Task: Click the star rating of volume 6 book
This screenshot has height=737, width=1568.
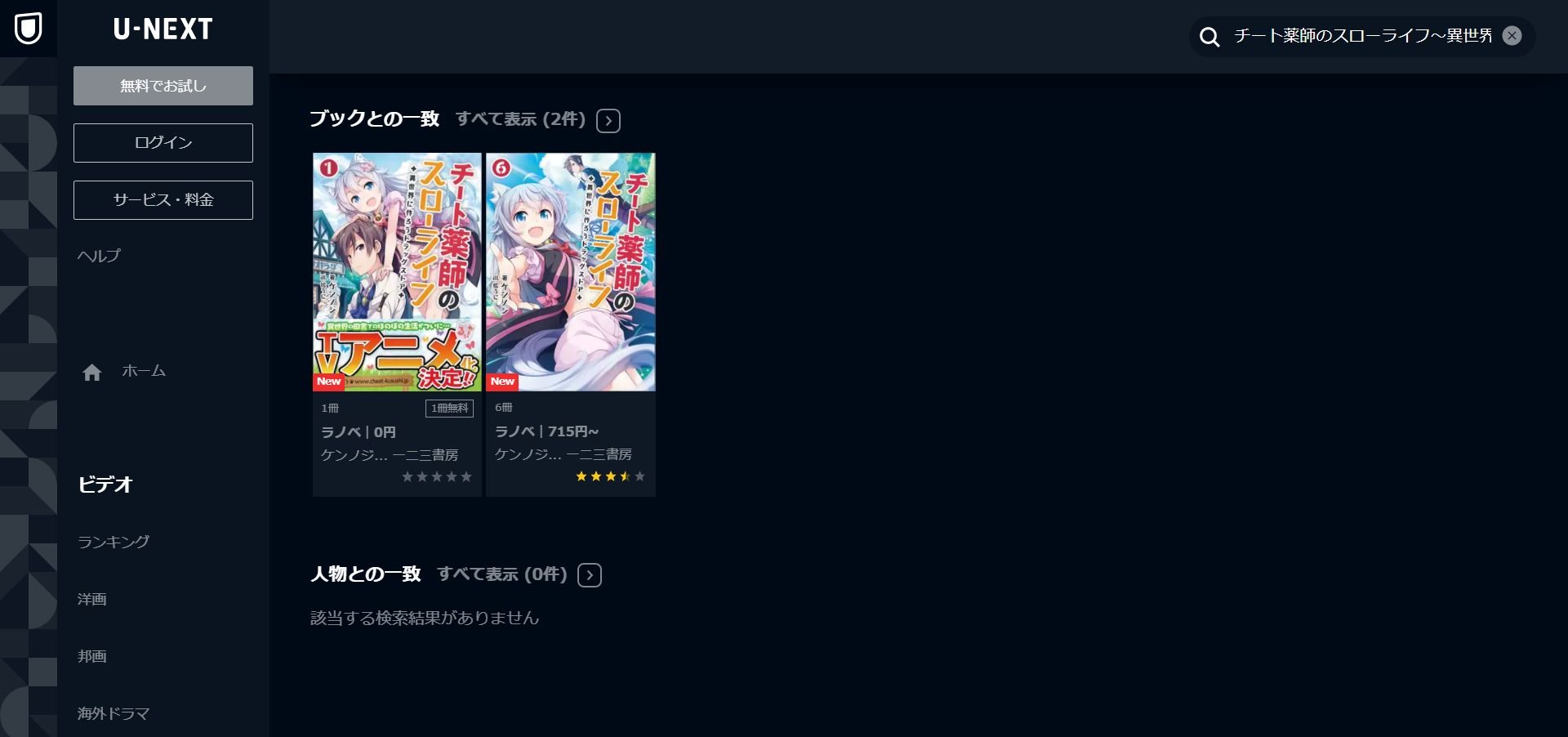Action: pyautogui.click(x=610, y=476)
